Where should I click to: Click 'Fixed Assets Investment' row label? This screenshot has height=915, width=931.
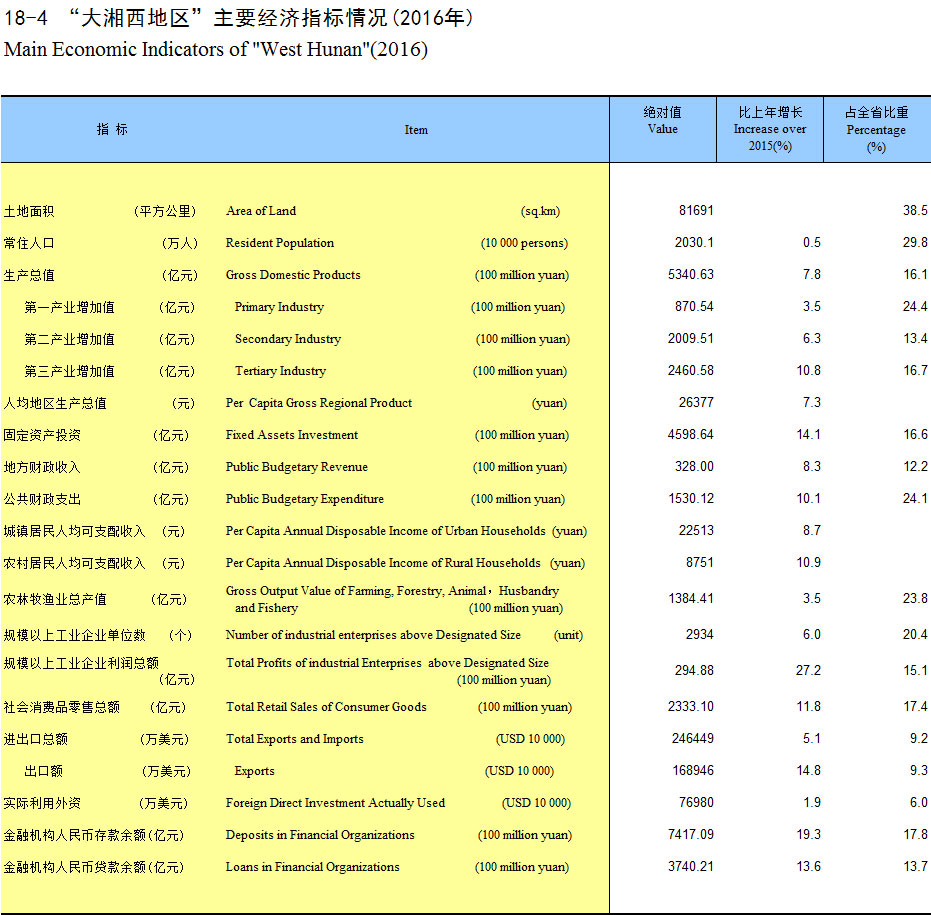(292, 435)
